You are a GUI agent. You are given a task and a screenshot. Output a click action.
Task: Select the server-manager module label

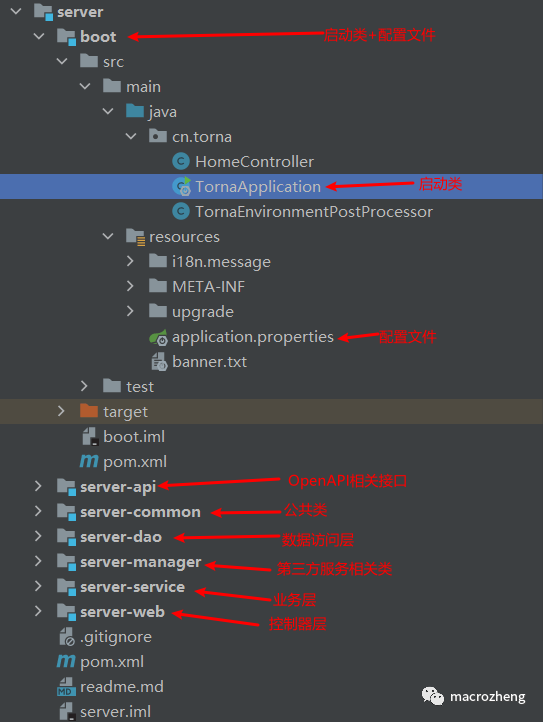tap(140, 562)
